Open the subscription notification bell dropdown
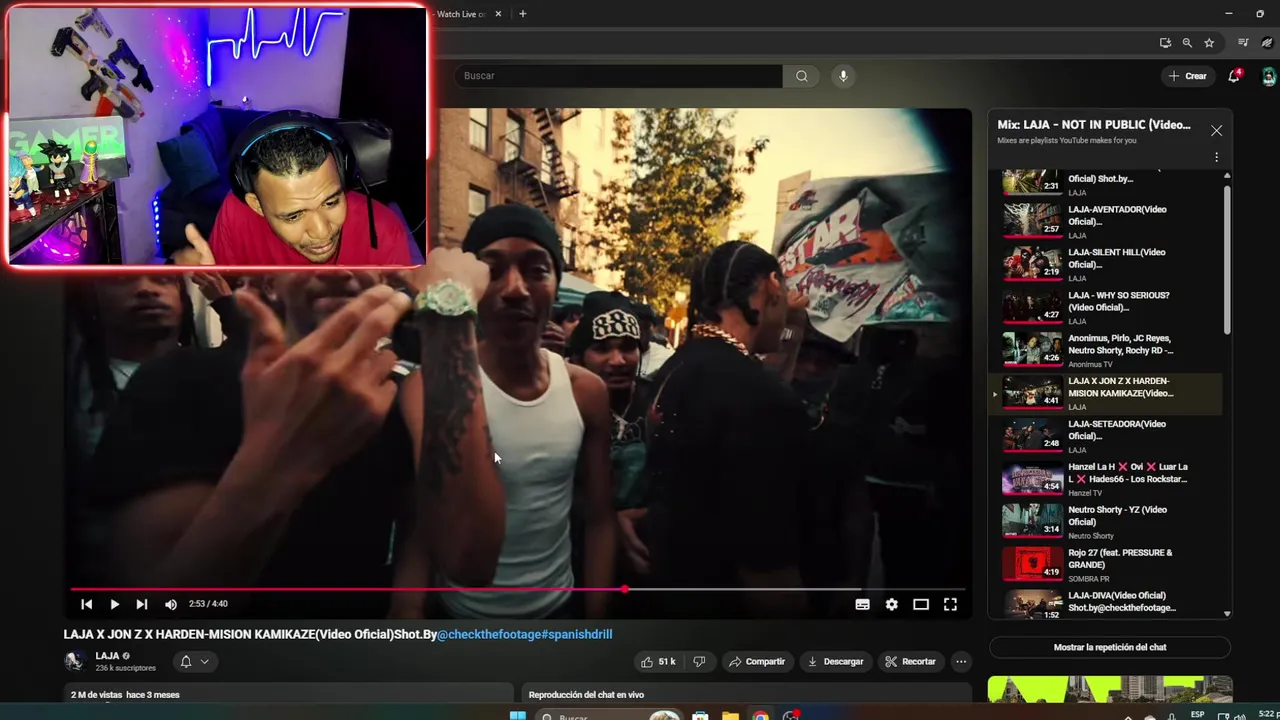The height and width of the screenshot is (720, 1280). [194, 661]
